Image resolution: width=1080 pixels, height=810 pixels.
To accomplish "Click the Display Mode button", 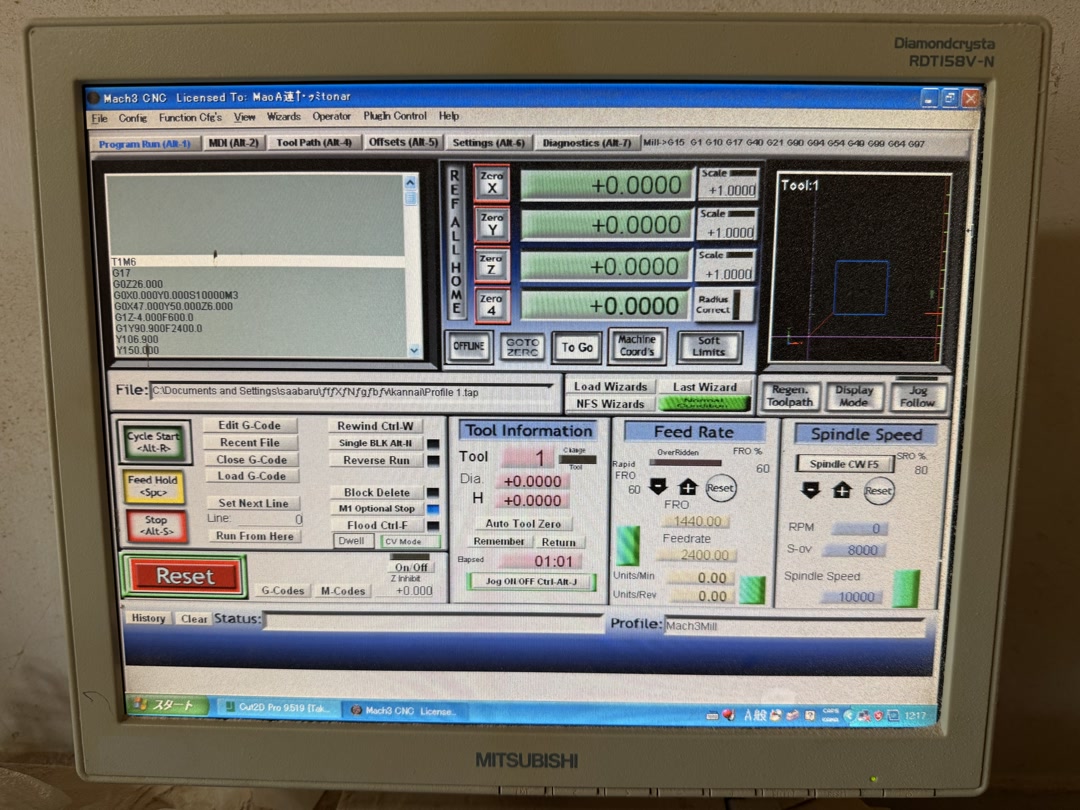I will click(x=853, y=396).
